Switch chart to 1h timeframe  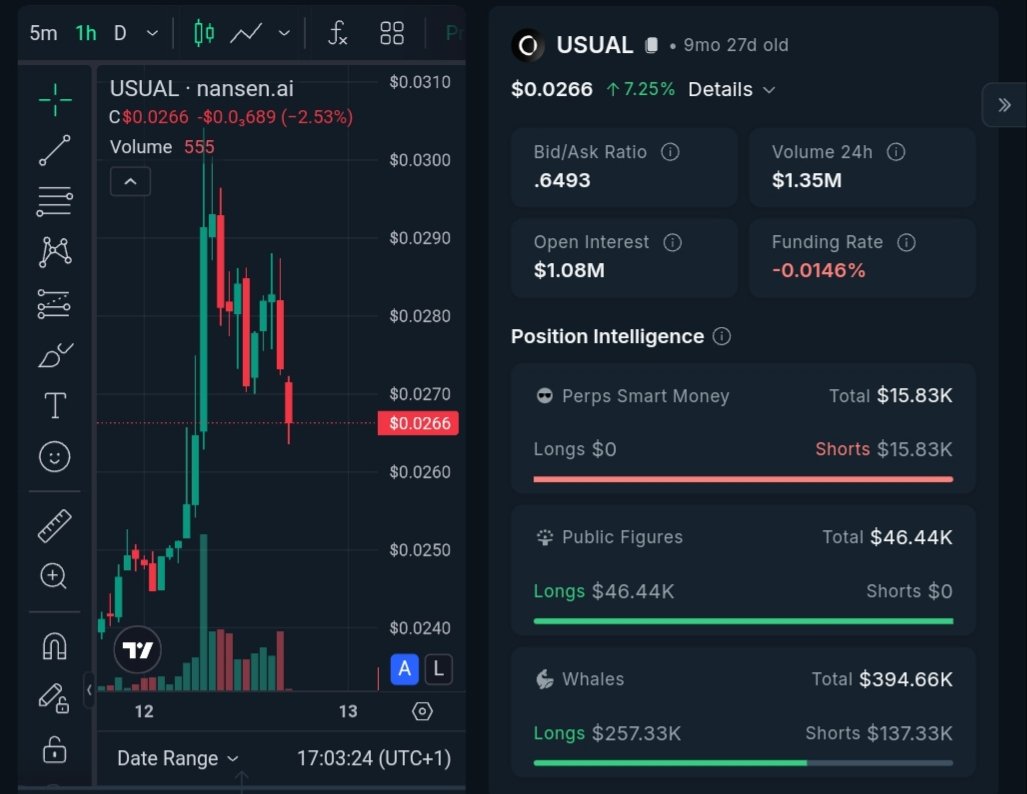pos(86,33)
